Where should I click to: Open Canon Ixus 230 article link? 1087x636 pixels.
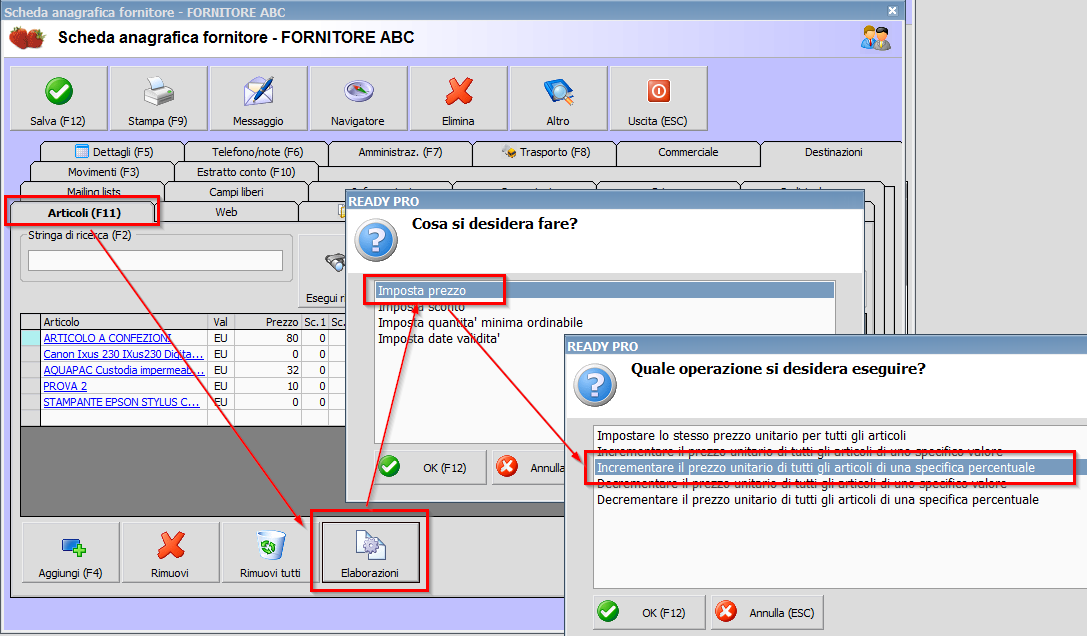(x=123, y=354)
